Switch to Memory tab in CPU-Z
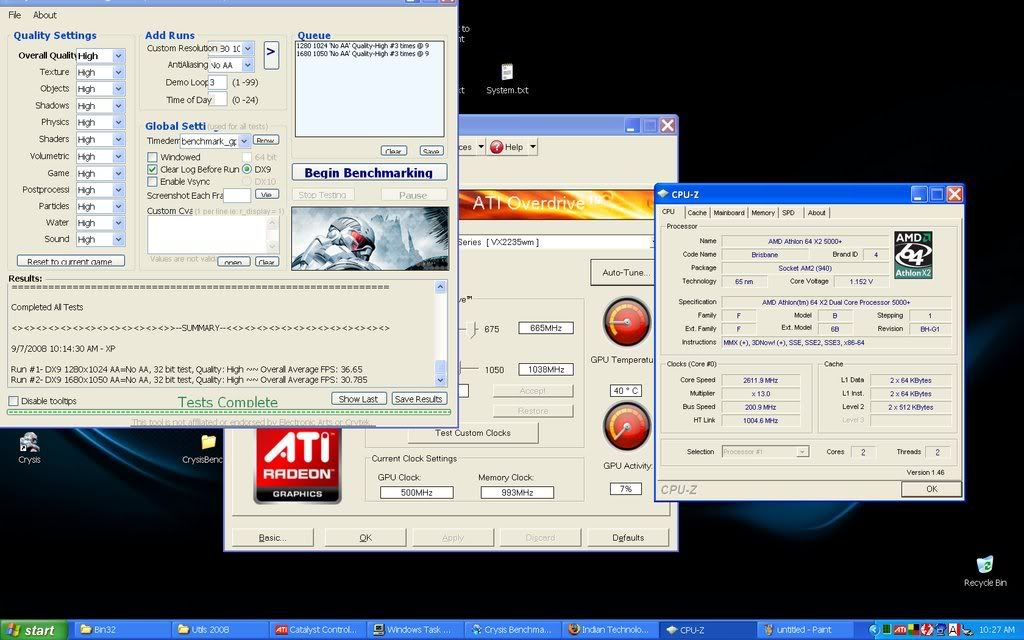 pos(763,213)
